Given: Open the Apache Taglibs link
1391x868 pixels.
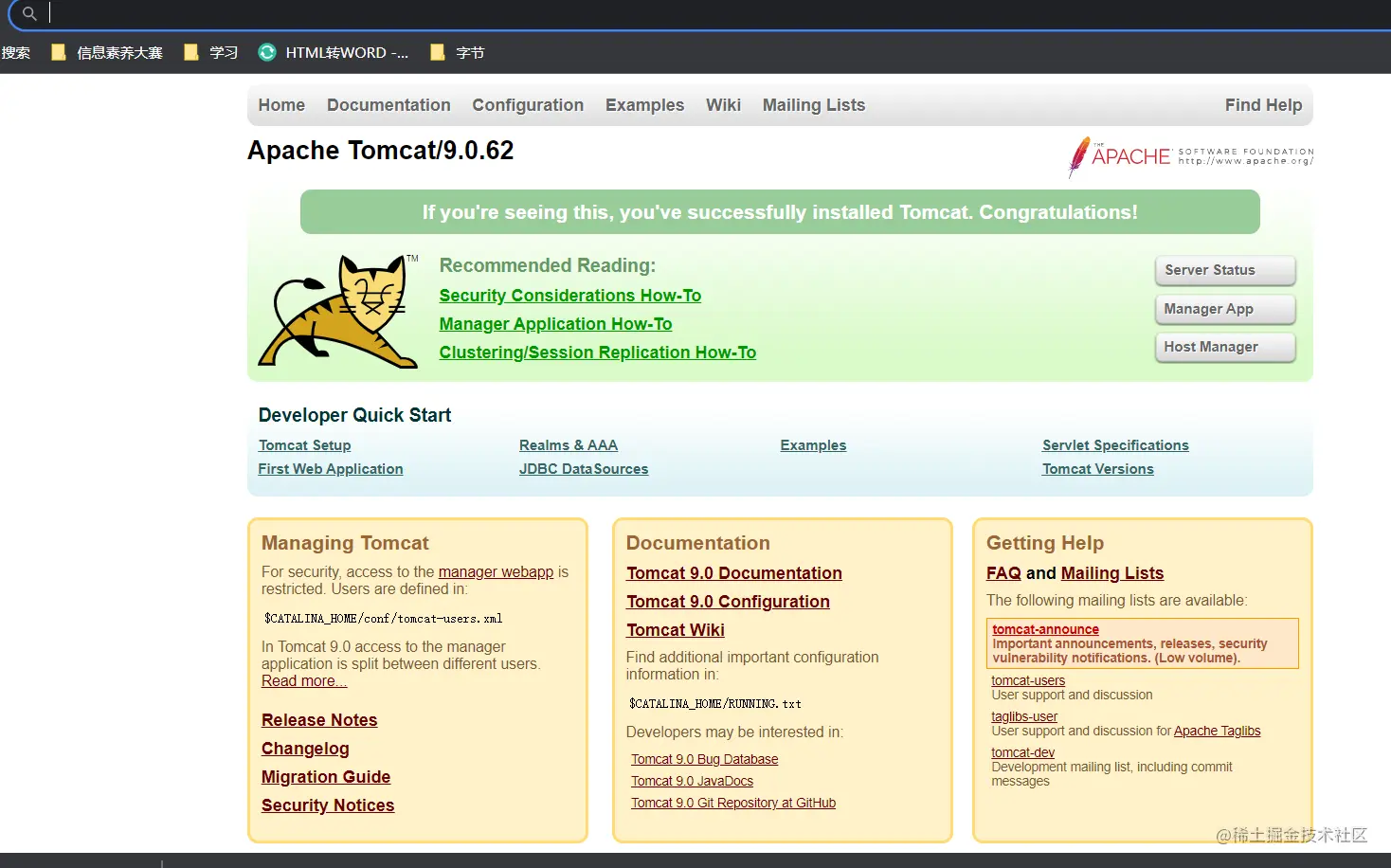Looking at the screenshot, I should [1218, 731].
